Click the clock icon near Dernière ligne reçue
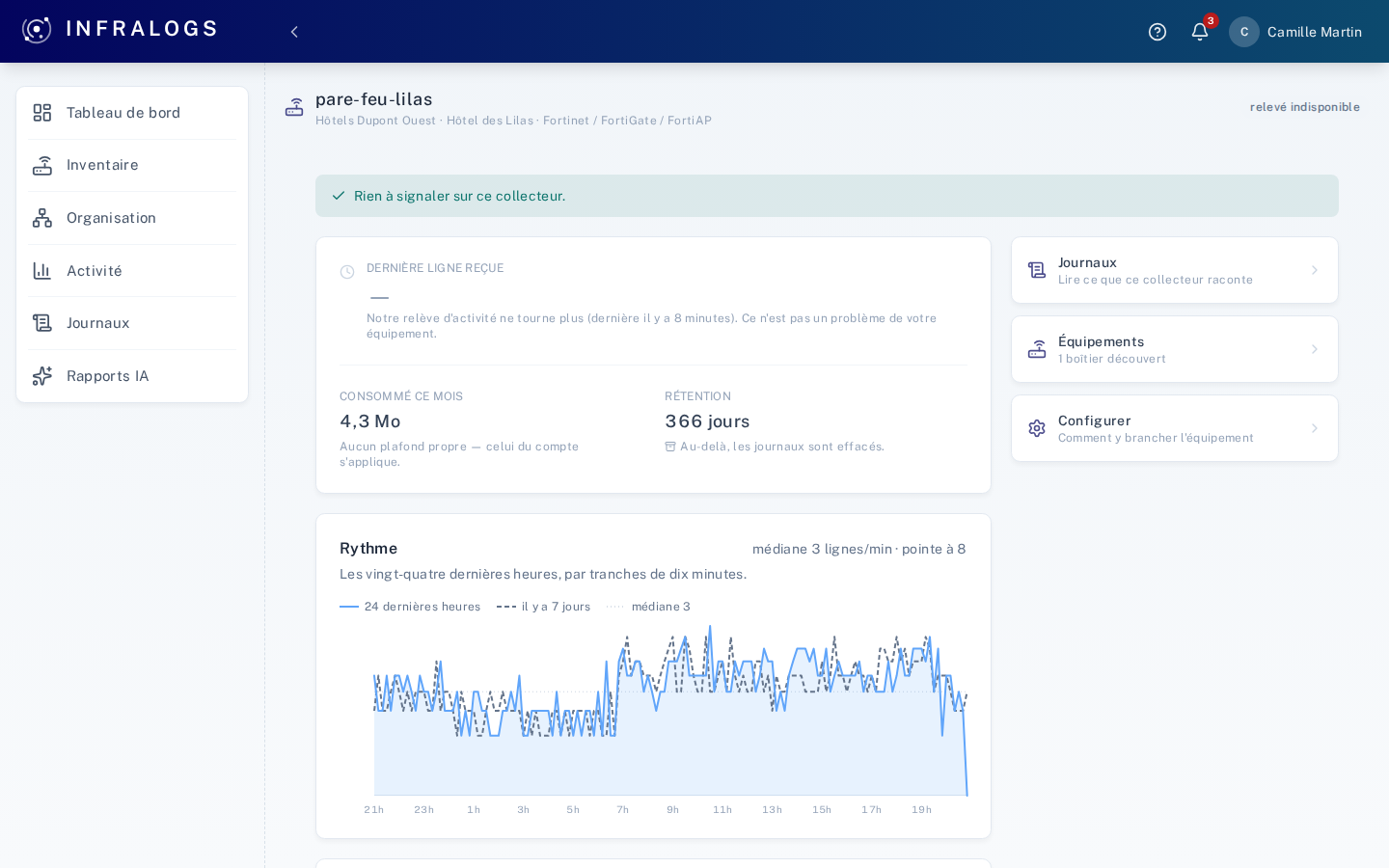Screen dimensions: 1389x868 (x=347, y=272)
